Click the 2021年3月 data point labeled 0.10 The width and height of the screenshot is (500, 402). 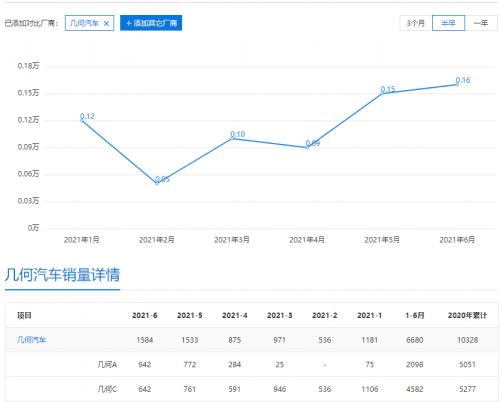coord(232,138)
